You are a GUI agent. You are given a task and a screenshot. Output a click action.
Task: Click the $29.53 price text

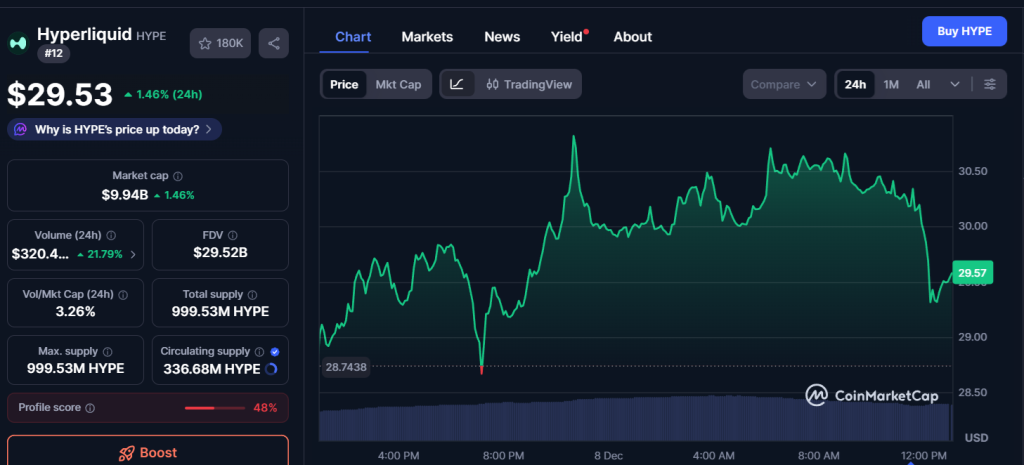click(x=60, y=95)
